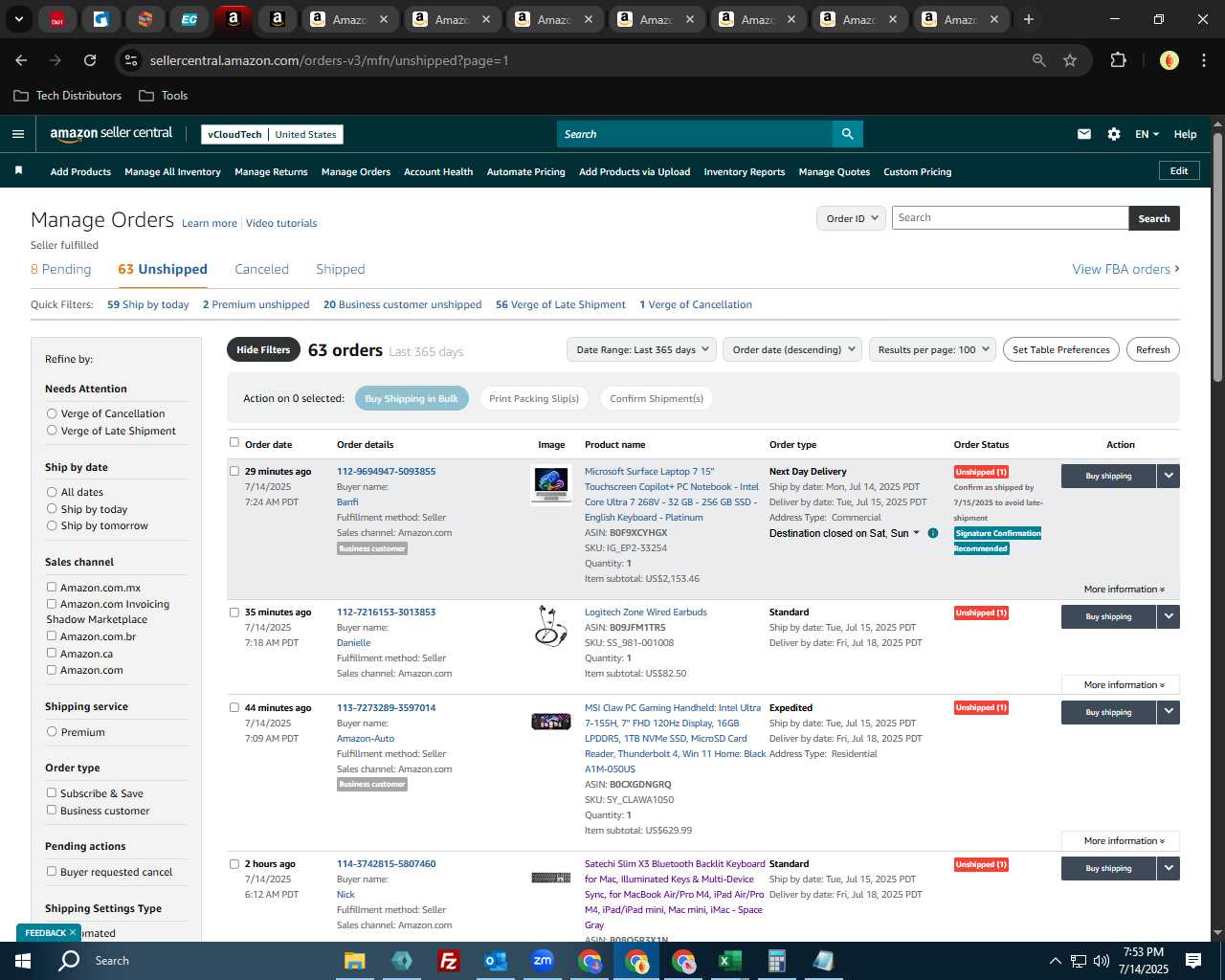Open Calculator from the taskbar
Screen dimensions: 1225x980
(776, 961)
